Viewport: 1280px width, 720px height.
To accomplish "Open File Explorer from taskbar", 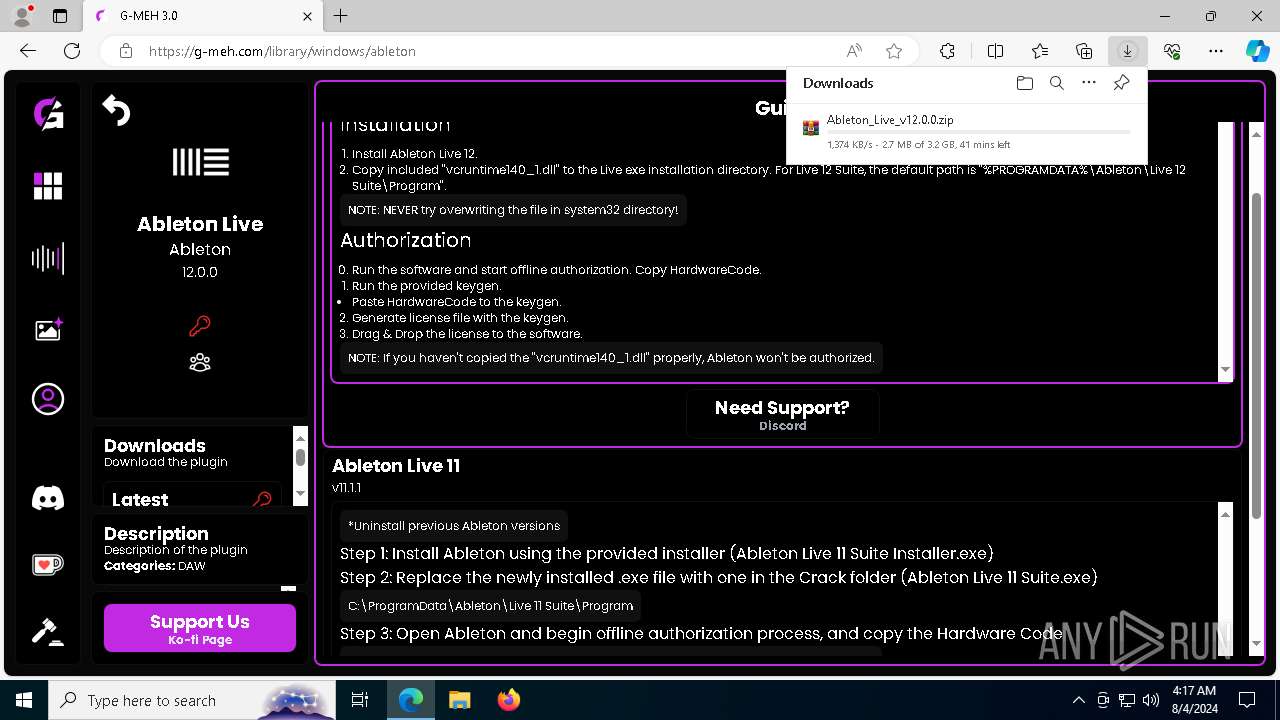I will (459, 700).
